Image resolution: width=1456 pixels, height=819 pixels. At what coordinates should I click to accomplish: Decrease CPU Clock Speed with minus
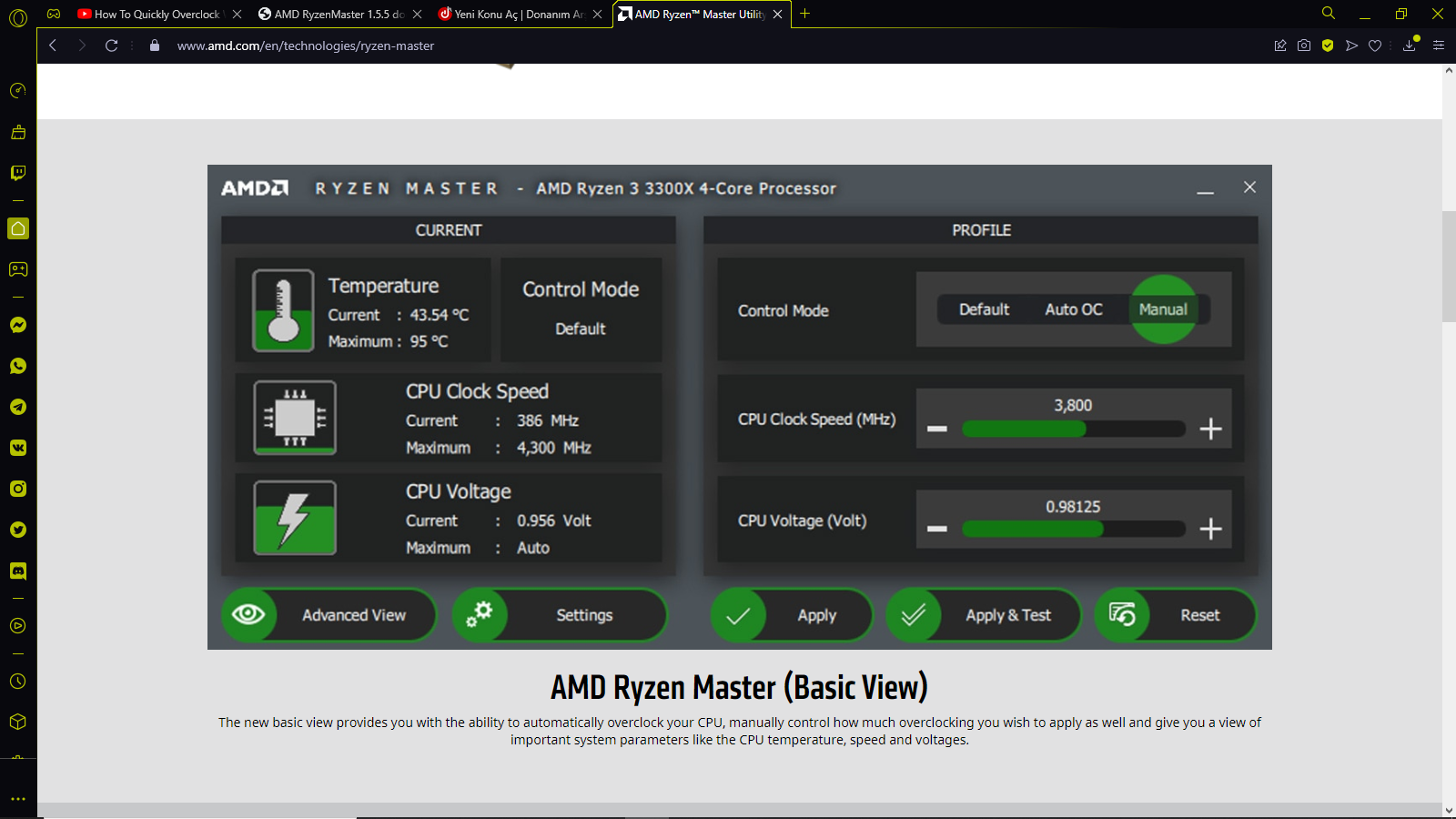937,429
